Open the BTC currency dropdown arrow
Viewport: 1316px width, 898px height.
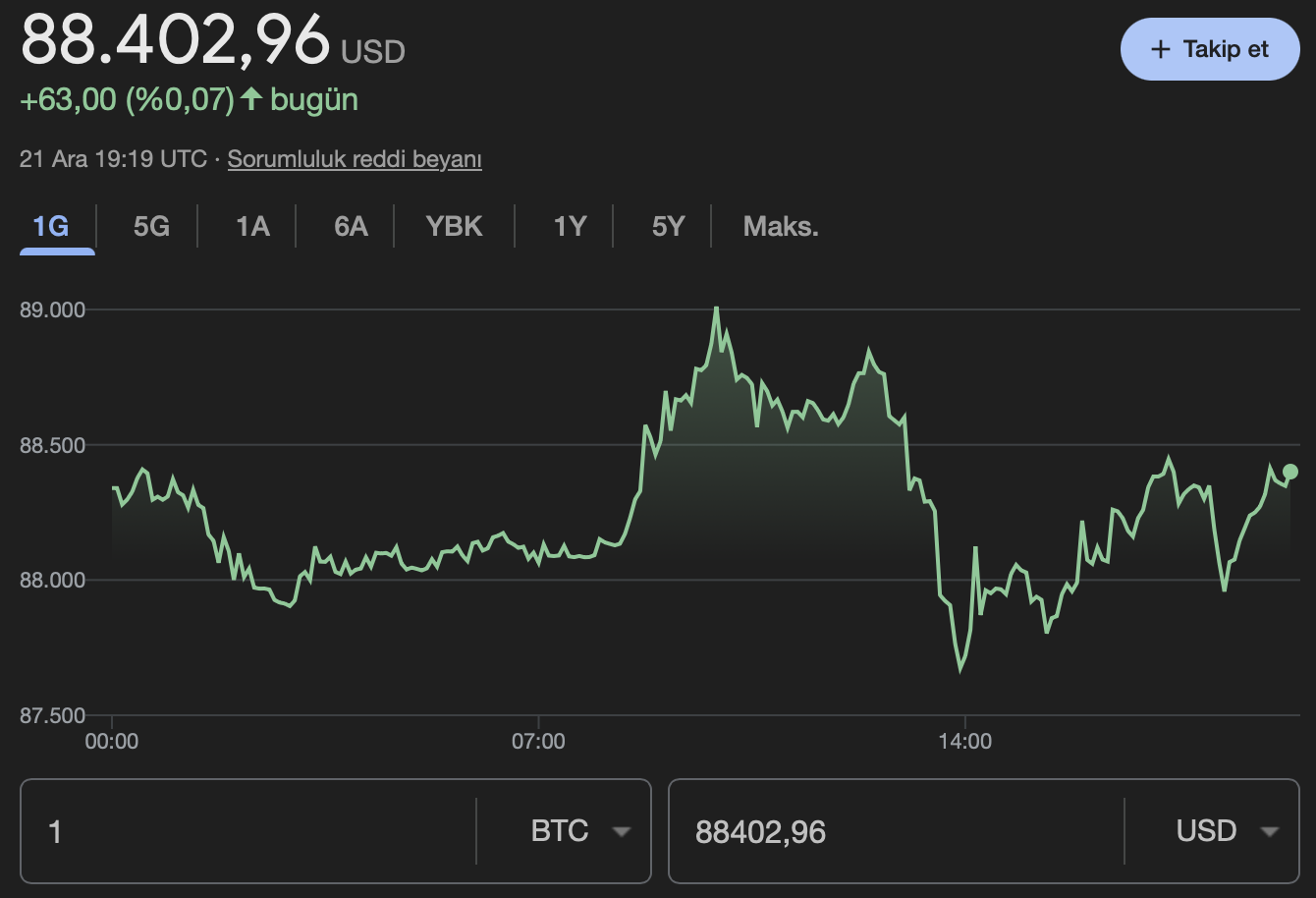pos(624,831)
